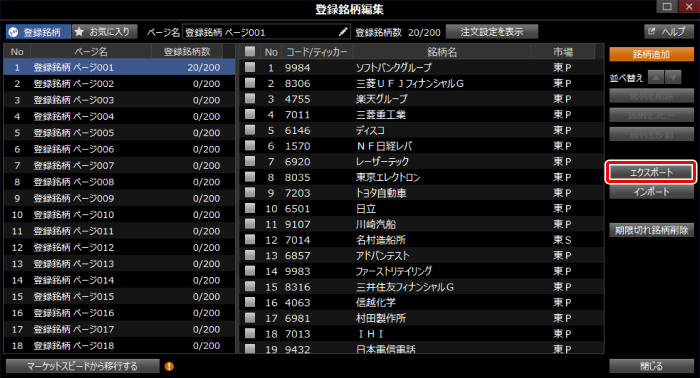Click column header 登録銘柄数
Image resolution: width=700 pixels, height=378 pixels.
click(187, 52)
